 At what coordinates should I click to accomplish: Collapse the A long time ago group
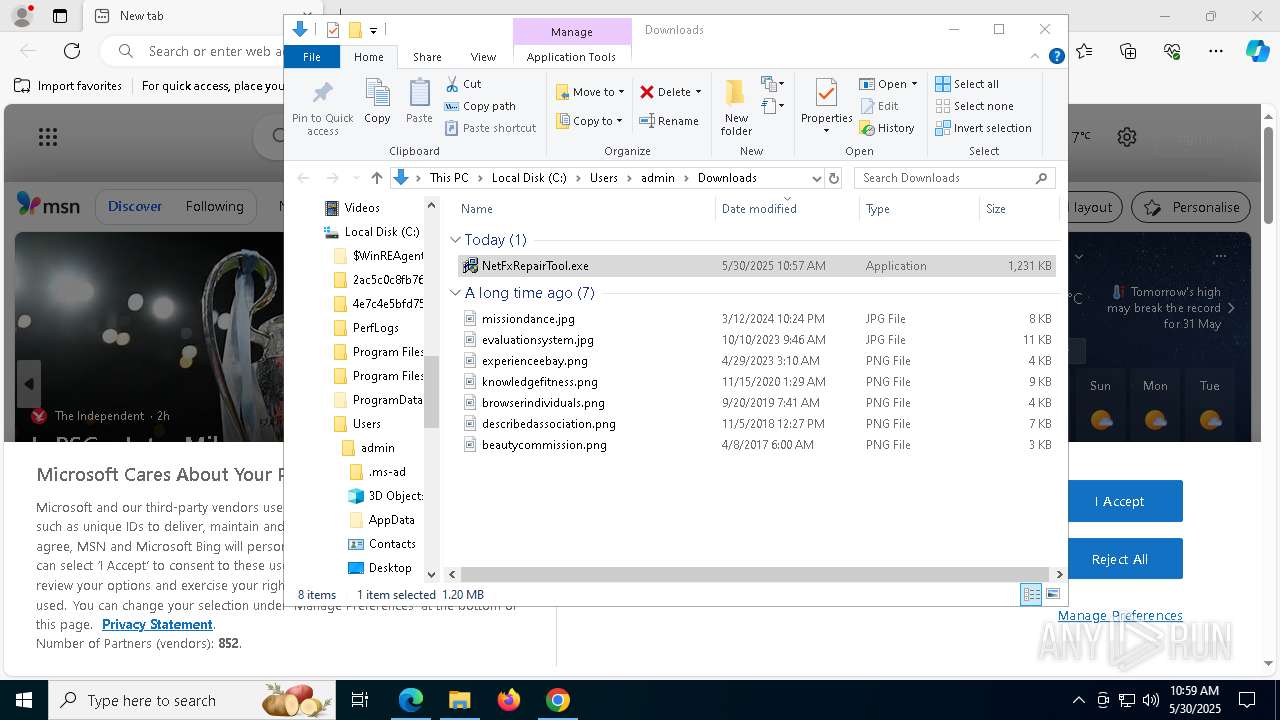tap(455, 293)
